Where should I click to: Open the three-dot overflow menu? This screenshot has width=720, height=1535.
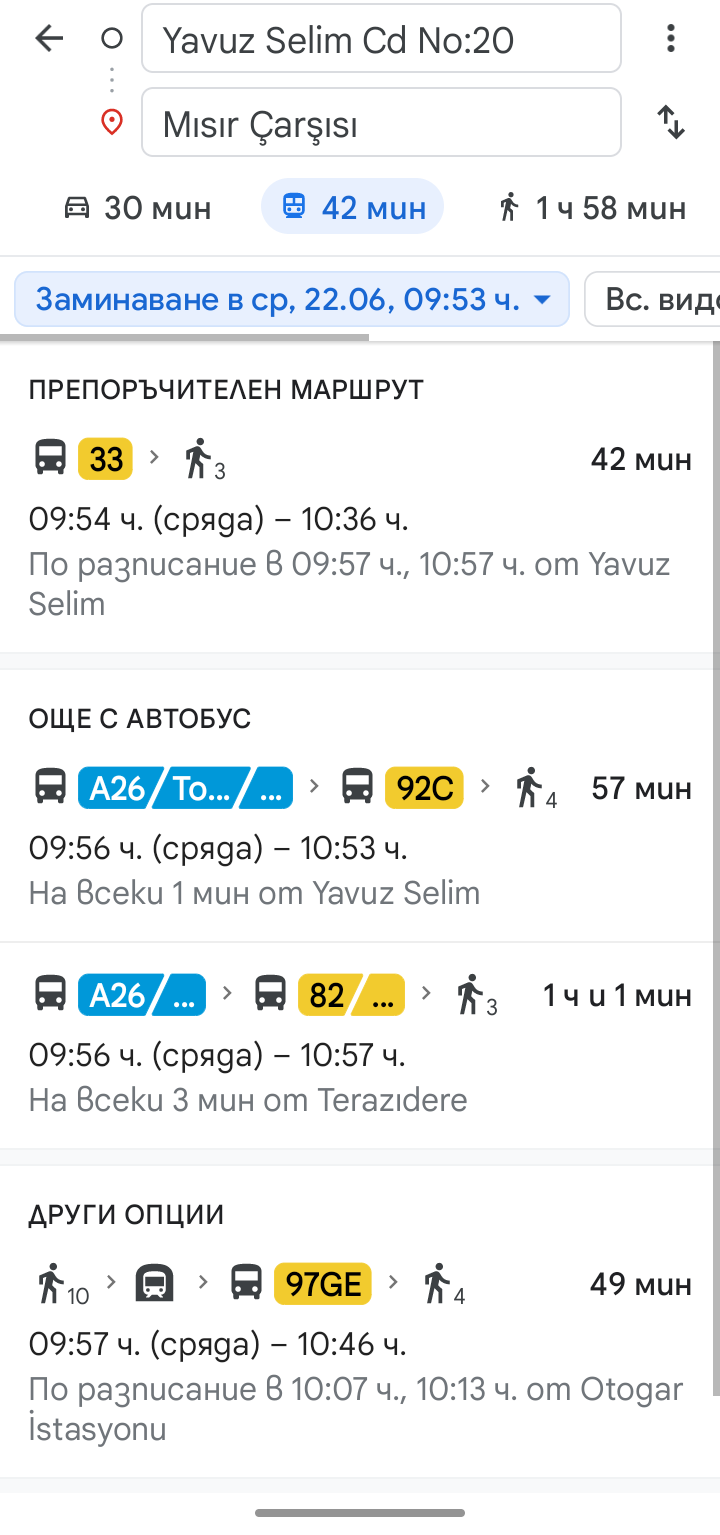(x=671, y=39)
